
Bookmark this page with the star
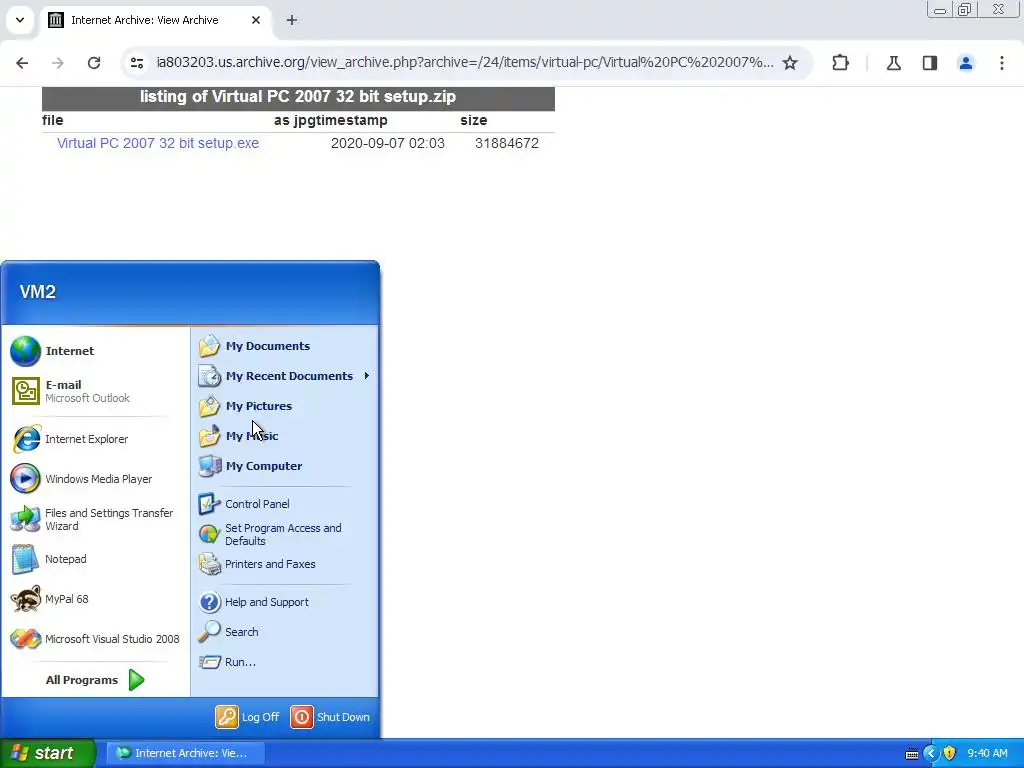tap(790, 63)
